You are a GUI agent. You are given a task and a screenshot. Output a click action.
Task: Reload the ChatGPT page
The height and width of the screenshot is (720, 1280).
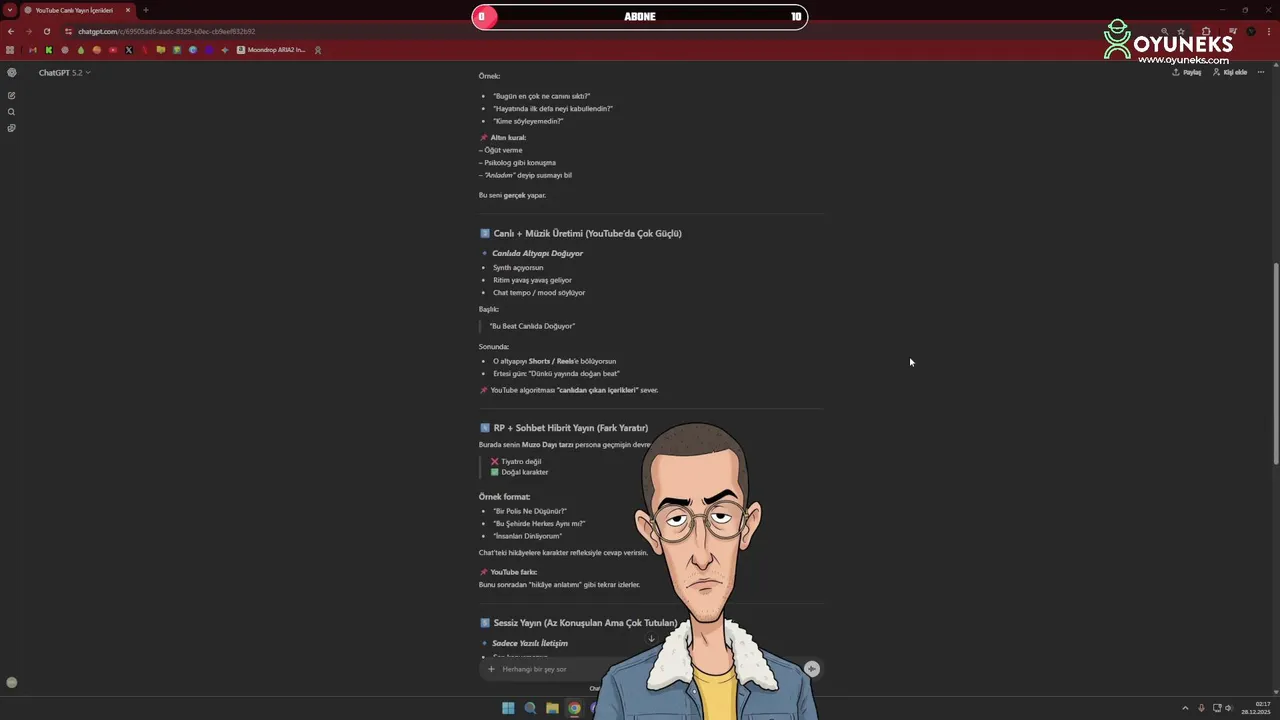[46, 31]
